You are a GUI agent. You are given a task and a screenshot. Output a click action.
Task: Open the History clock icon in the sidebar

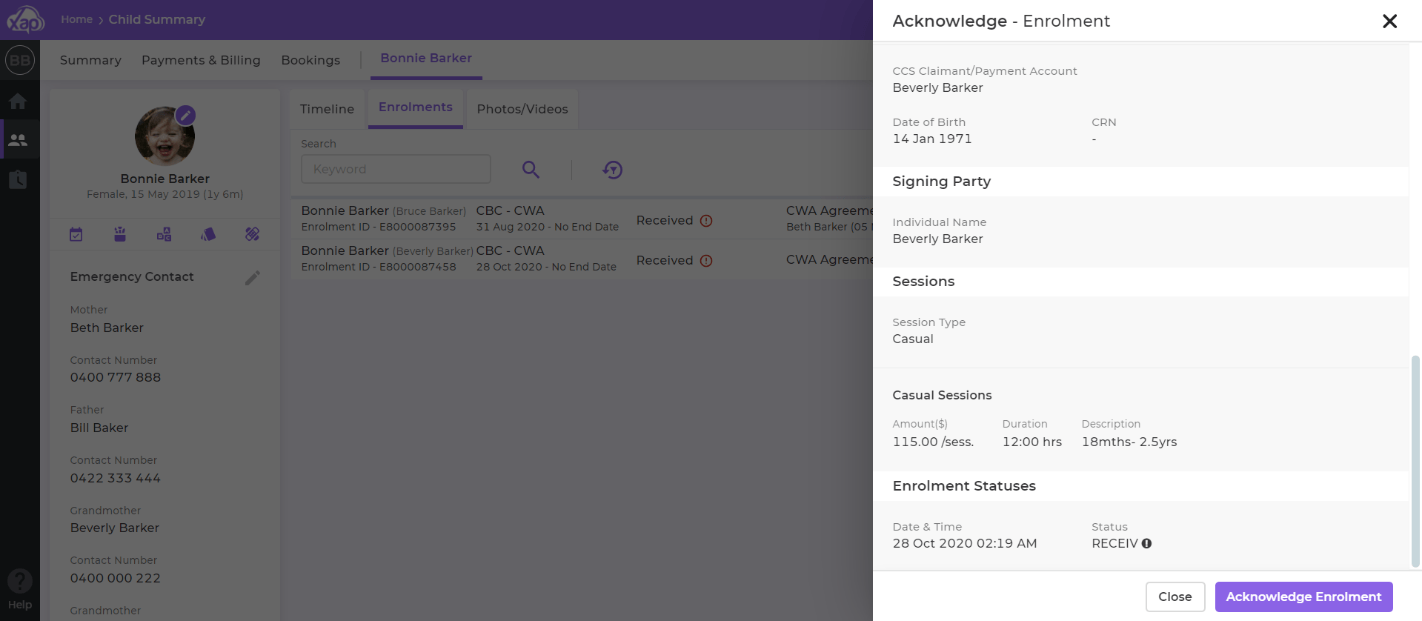click(18, 178)
